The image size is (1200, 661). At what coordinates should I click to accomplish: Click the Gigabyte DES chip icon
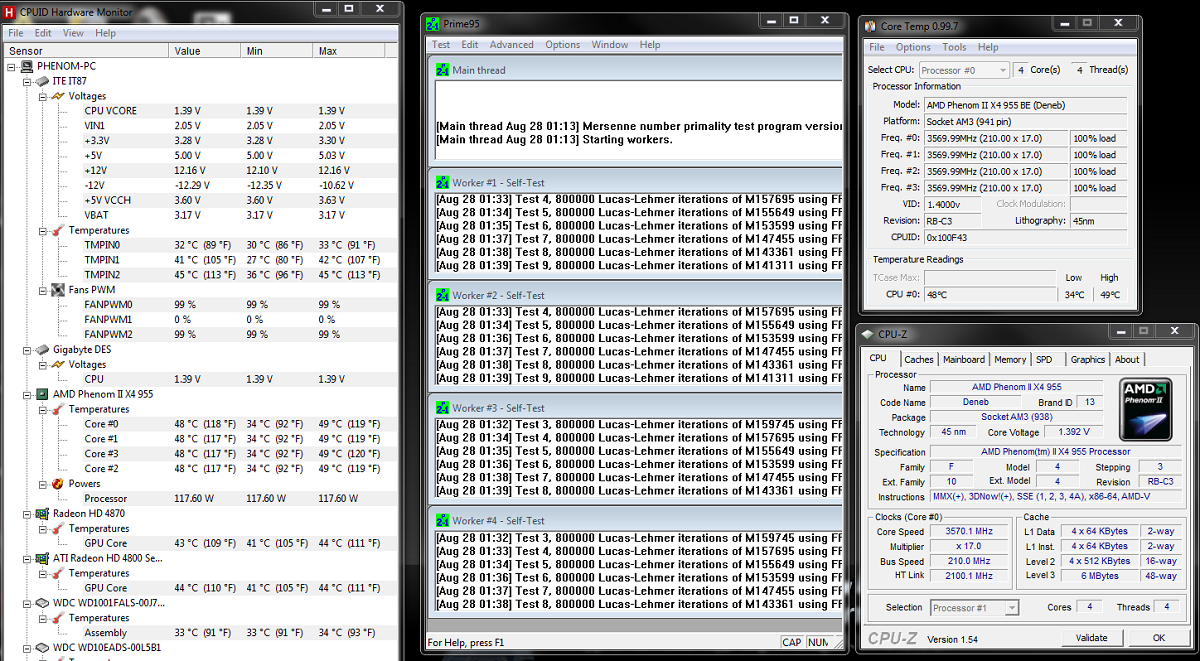pos(42,349)
